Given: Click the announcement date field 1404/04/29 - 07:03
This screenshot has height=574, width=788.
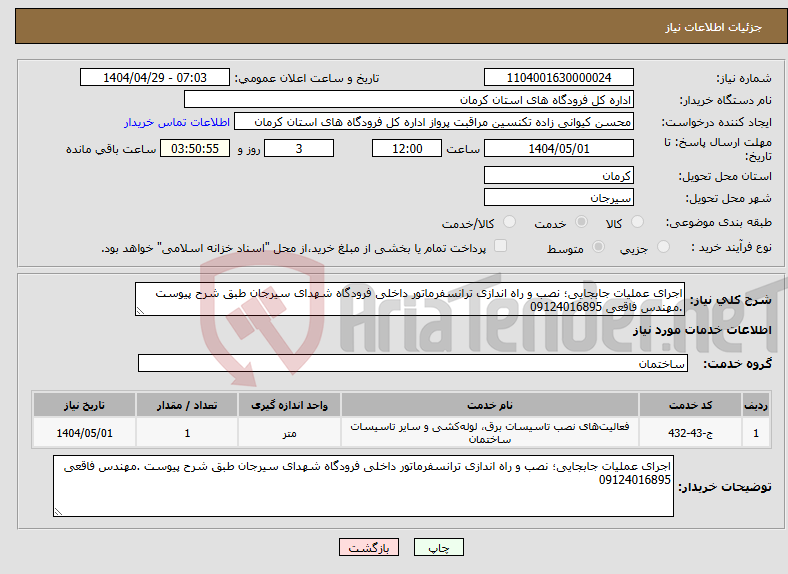Looking at the screenshot, I should pos(155,77).
